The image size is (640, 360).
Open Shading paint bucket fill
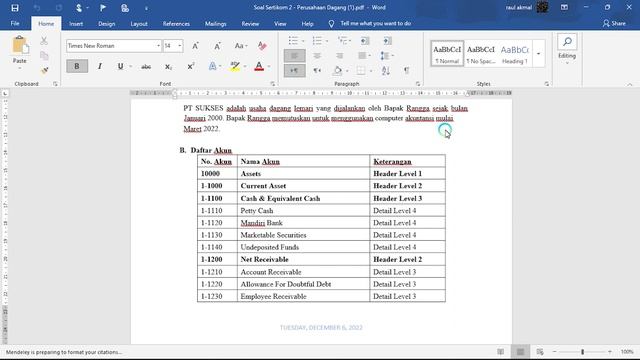click(337, 71)
